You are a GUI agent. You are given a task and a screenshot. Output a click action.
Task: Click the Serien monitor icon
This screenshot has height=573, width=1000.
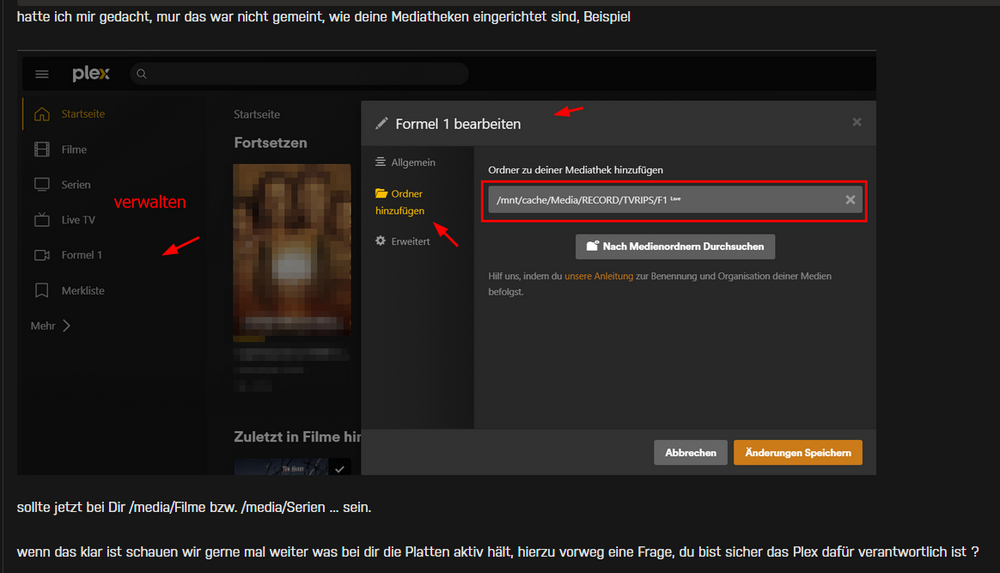tap(42, 184)
